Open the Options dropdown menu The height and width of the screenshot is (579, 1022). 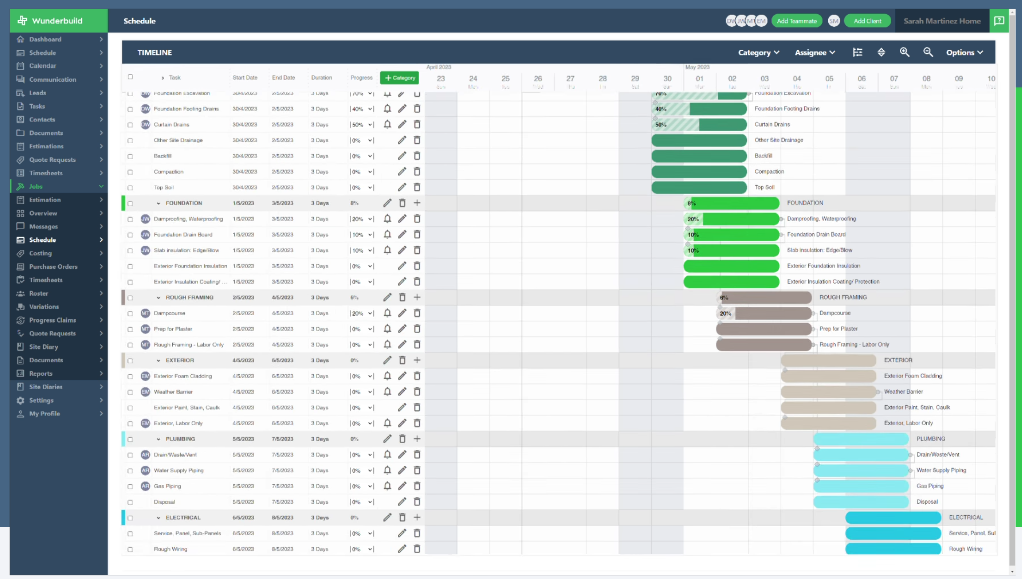click(965, 52)
